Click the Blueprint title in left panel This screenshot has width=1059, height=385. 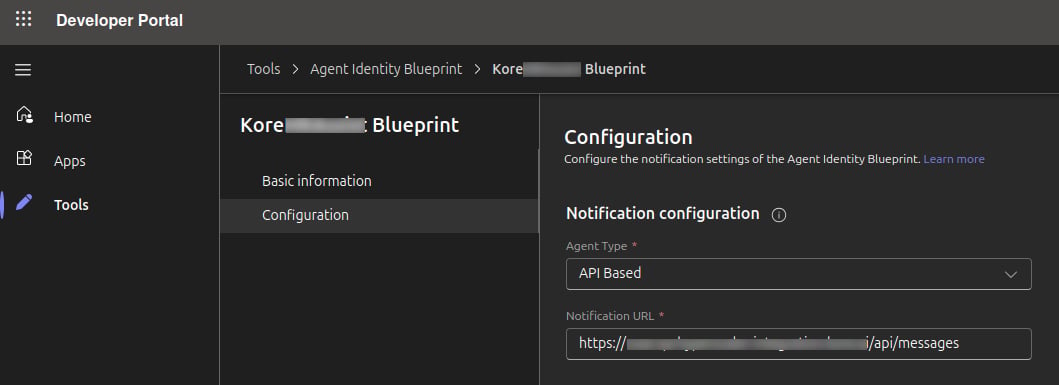[x=350, y=125]
